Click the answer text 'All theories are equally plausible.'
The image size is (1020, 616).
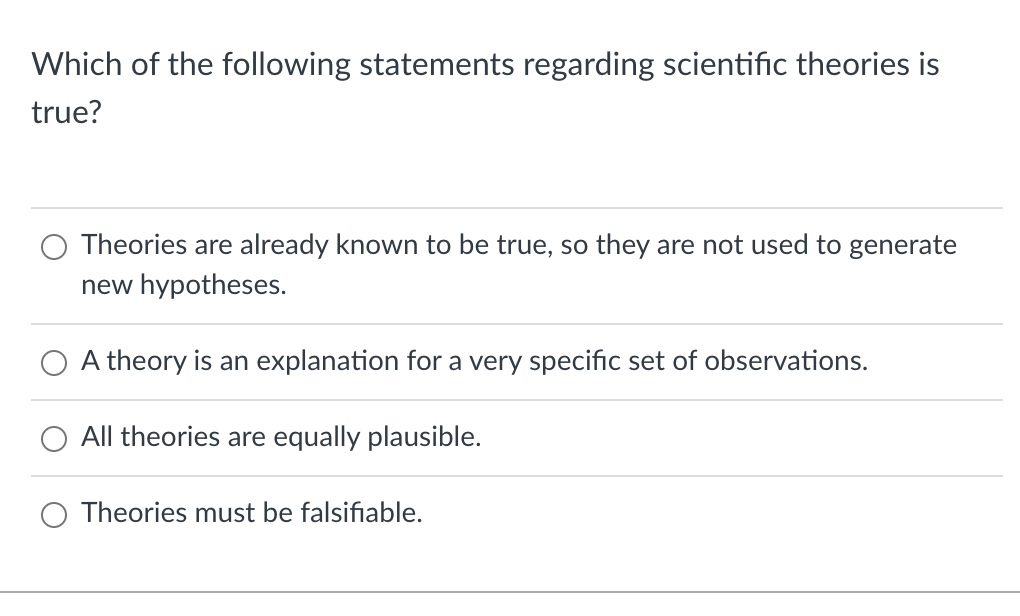(281, 437)
